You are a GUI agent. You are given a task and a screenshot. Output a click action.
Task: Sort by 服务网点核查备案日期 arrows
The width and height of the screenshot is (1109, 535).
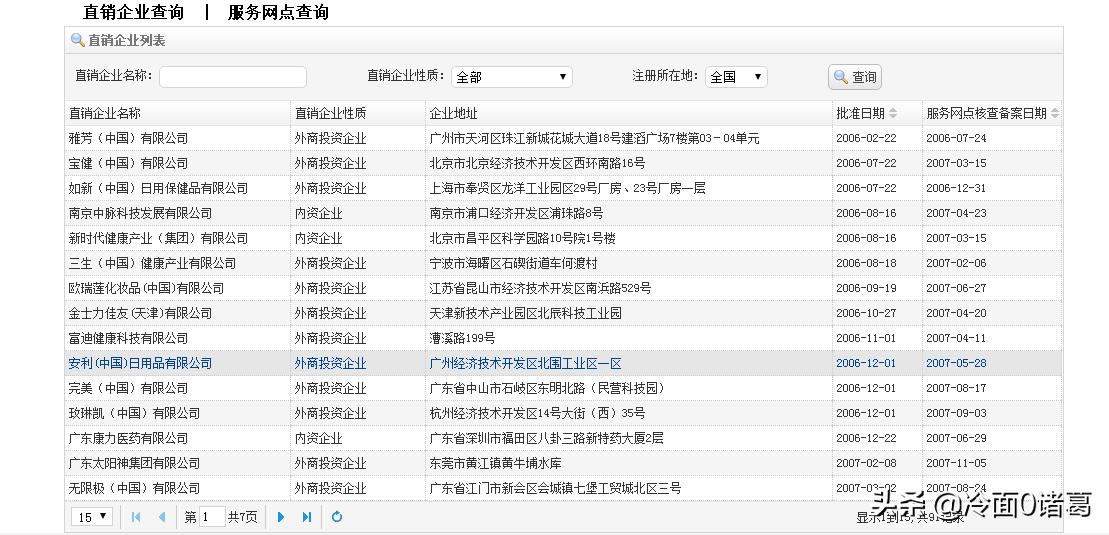click(1055, 113)
